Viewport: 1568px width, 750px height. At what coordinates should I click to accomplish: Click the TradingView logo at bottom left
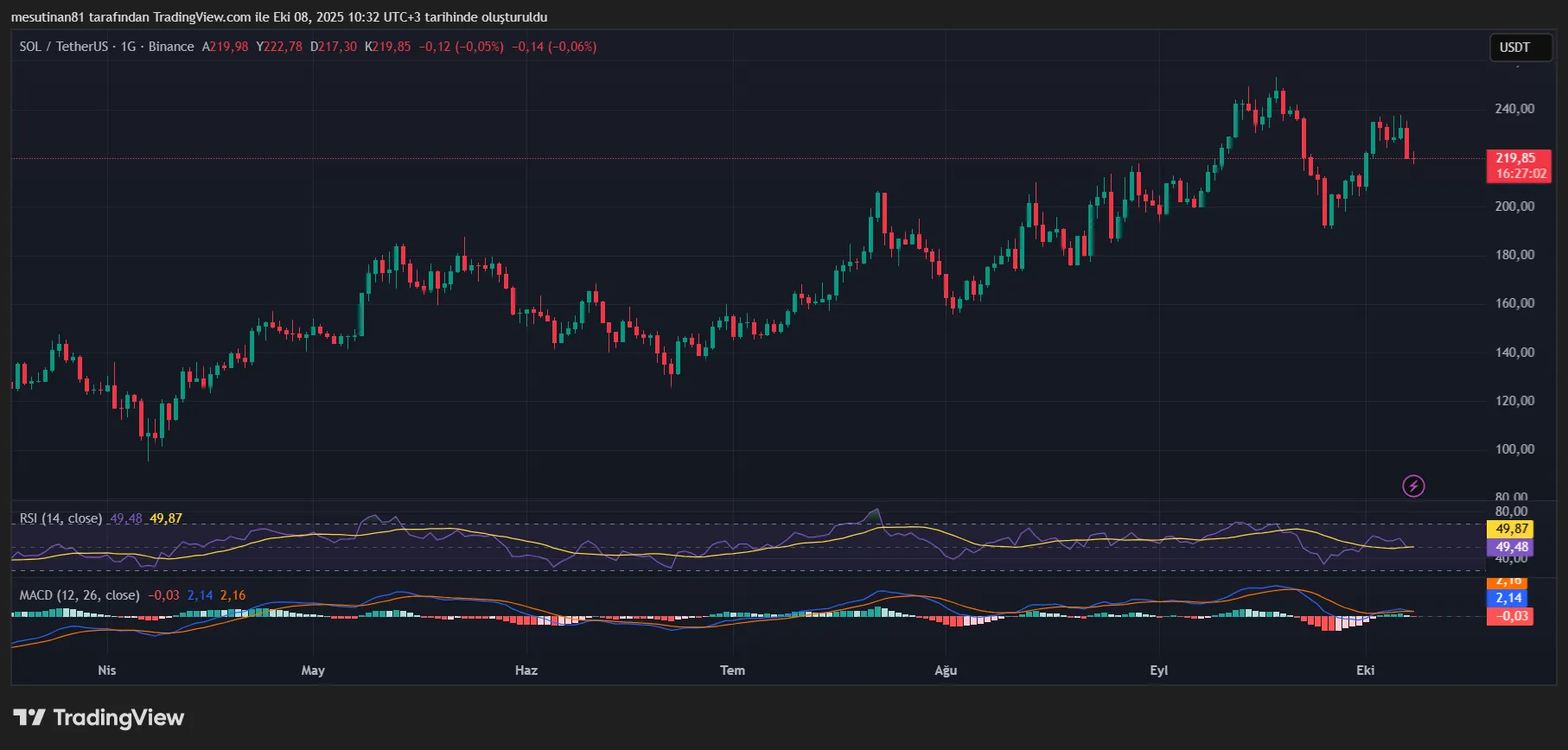click(x=99, y=718)
